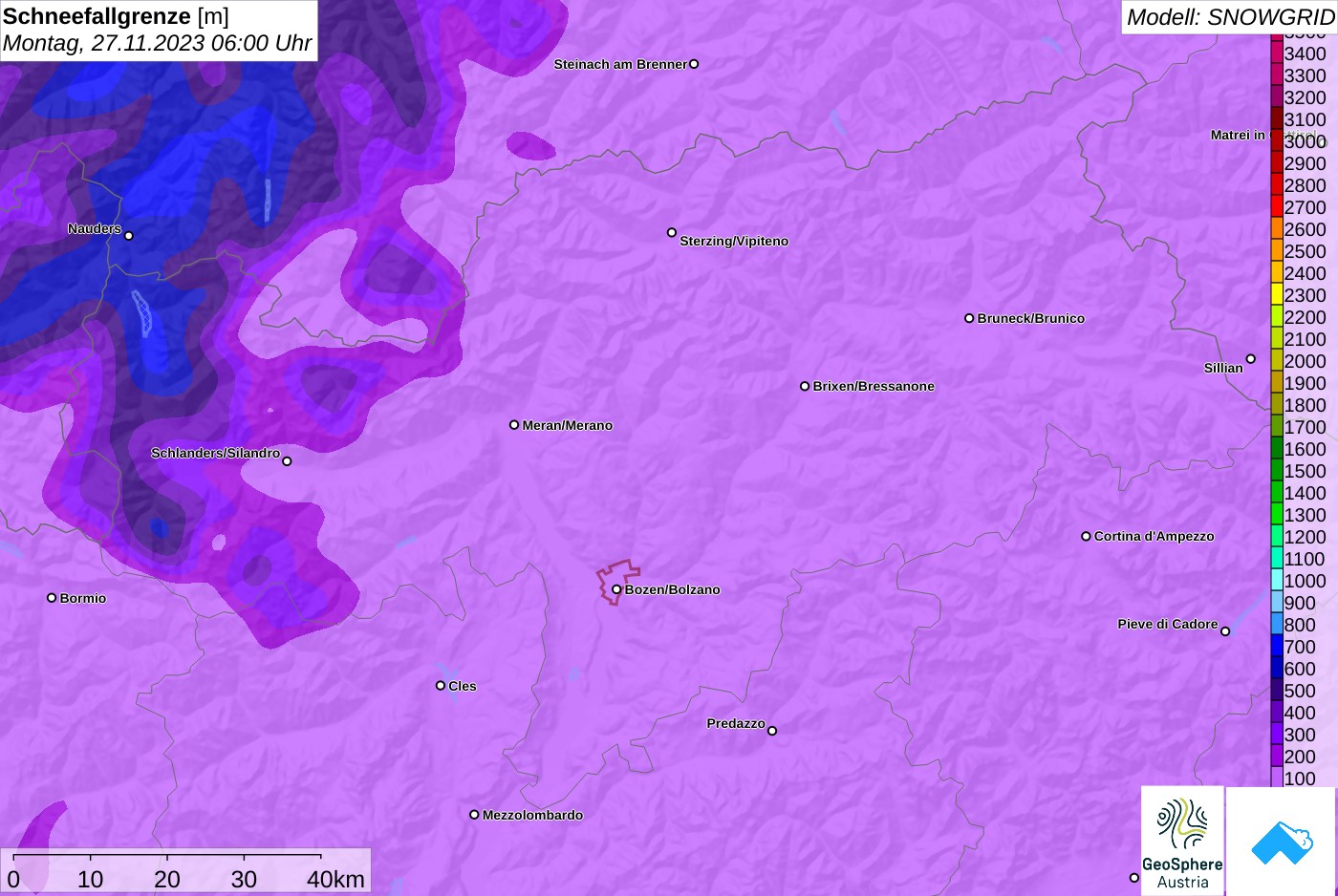Select the yellow 2300 legend swatch
1338x896 pixels.
tap(1277, 295)
